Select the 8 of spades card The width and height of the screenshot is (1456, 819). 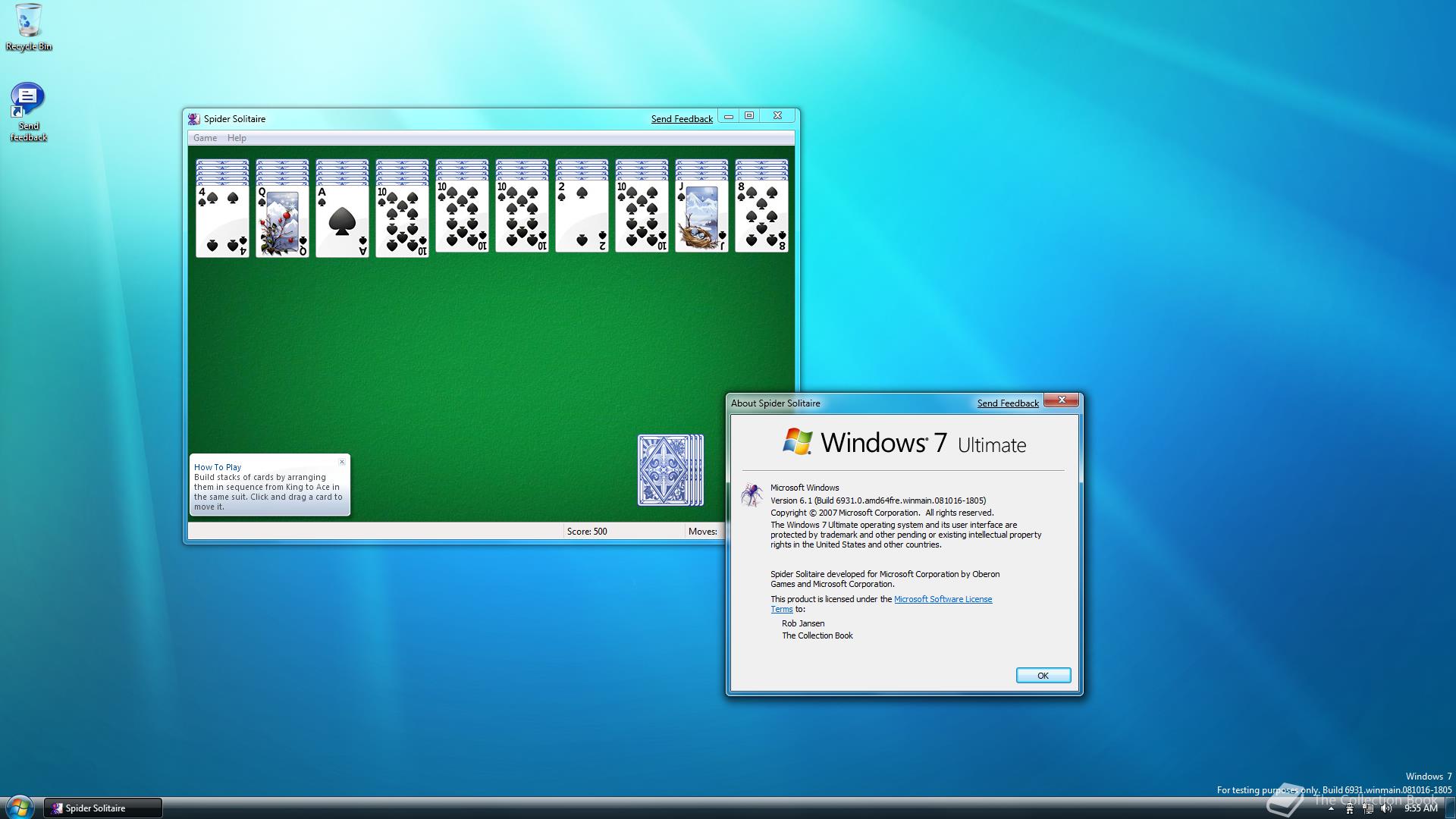click(761, 215)
